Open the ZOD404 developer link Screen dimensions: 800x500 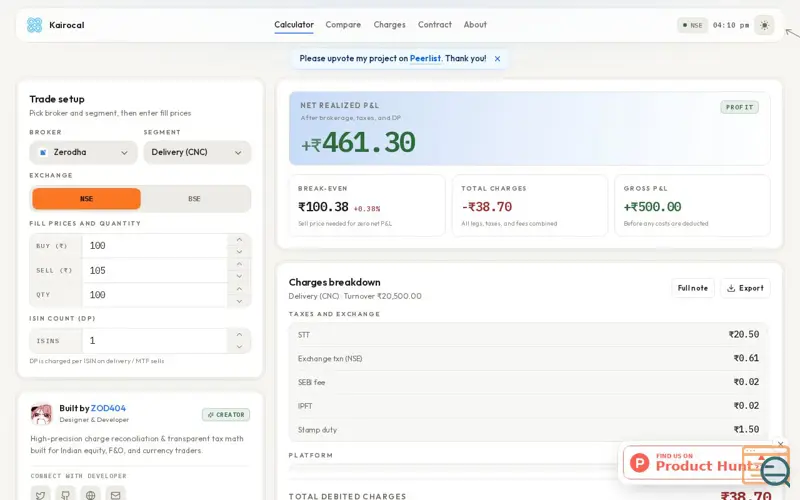pyautogui.click(x=108, y=408)
